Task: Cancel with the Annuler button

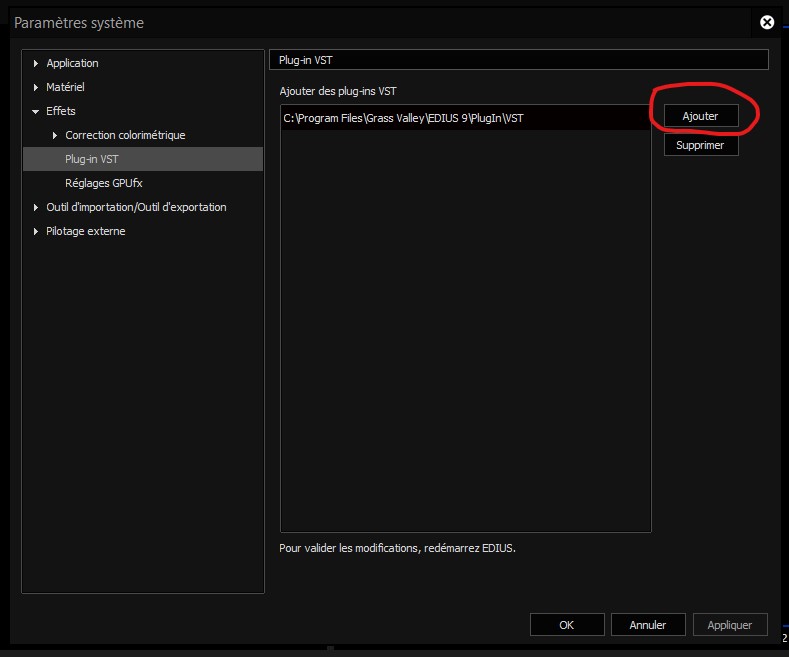Action: tap(648, 625)
